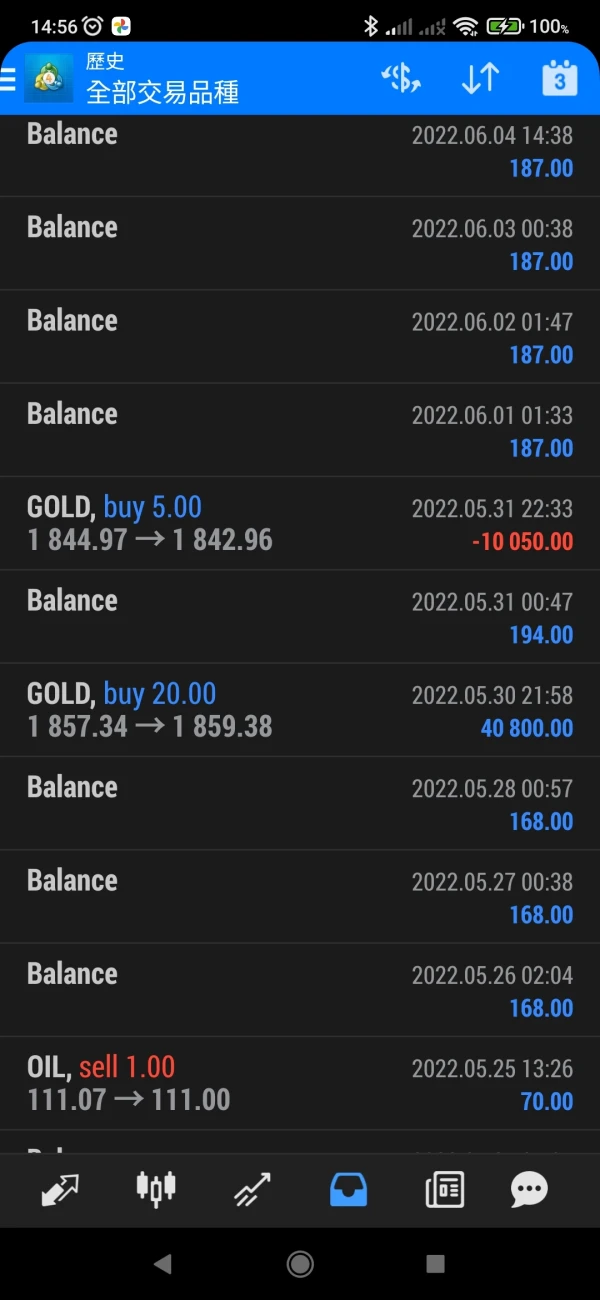Tap the currency symbol filter icon
This screenshot has width=600, height=1300.
401,79
